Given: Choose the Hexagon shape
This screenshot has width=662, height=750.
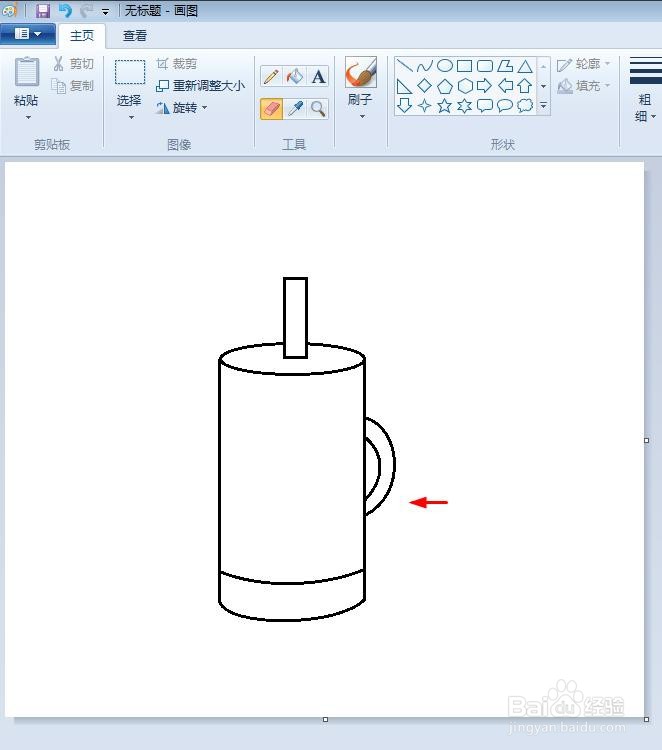Looking at the screenshot, I should [464, 86].
